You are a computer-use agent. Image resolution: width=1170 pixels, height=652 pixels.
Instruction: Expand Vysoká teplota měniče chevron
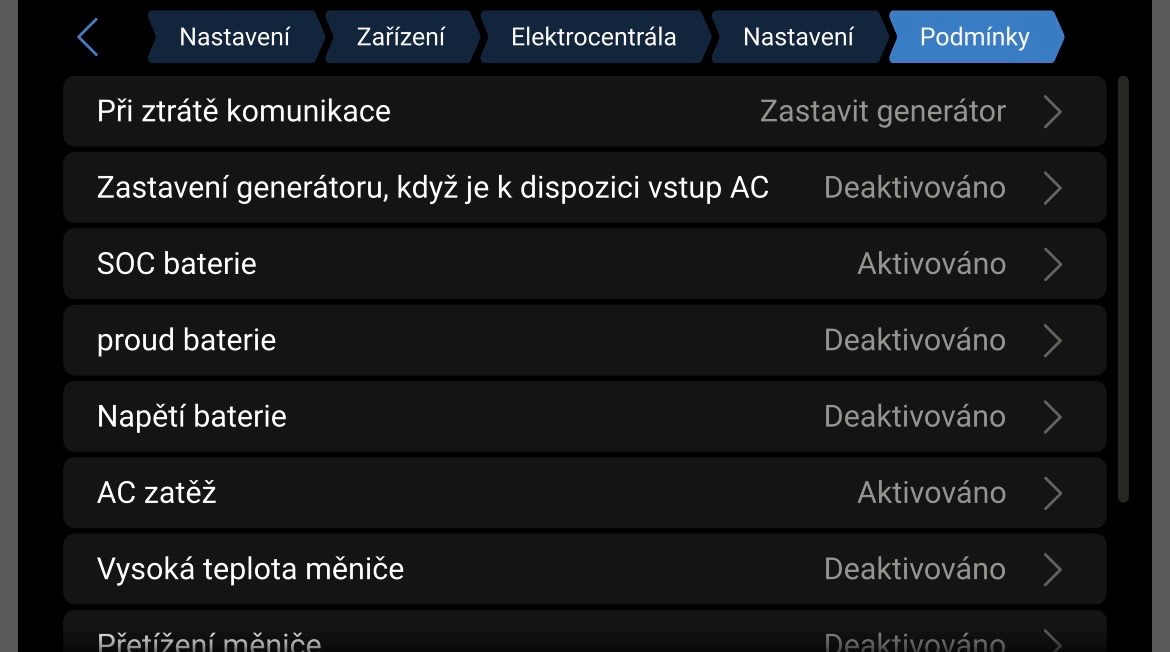point(1052,570)
